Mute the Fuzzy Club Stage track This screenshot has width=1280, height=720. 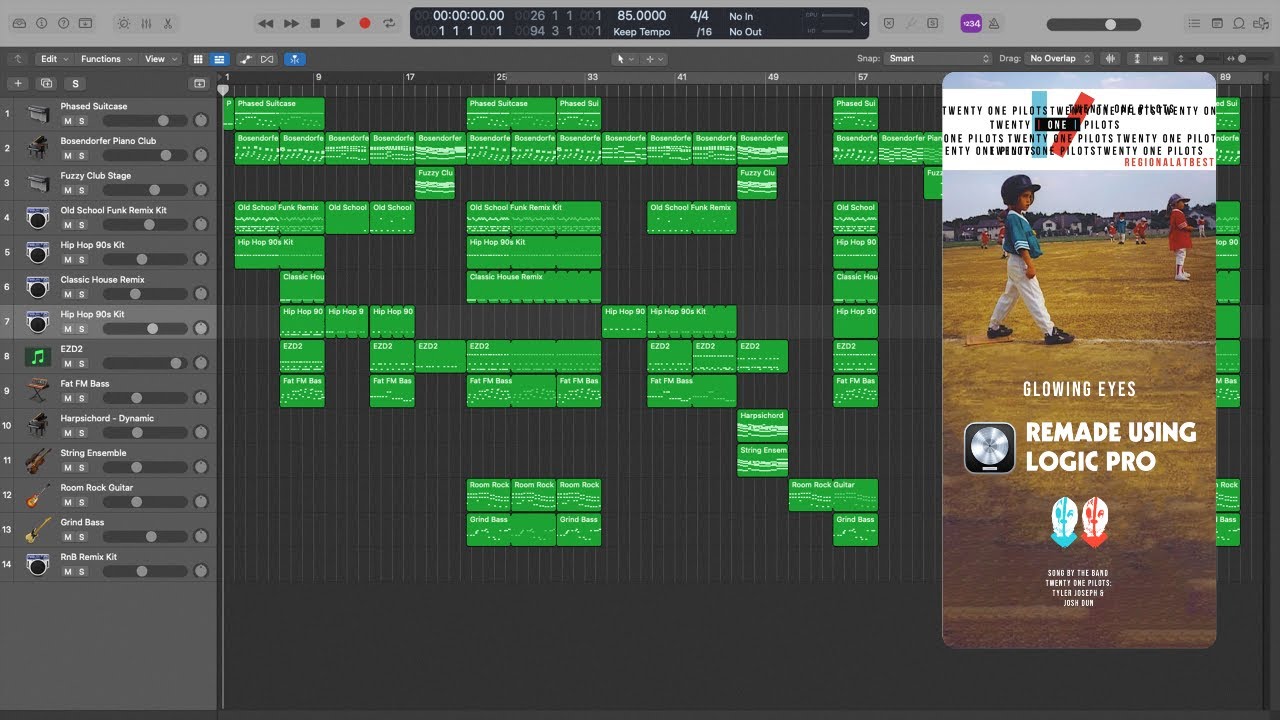[x=68, y=190]
